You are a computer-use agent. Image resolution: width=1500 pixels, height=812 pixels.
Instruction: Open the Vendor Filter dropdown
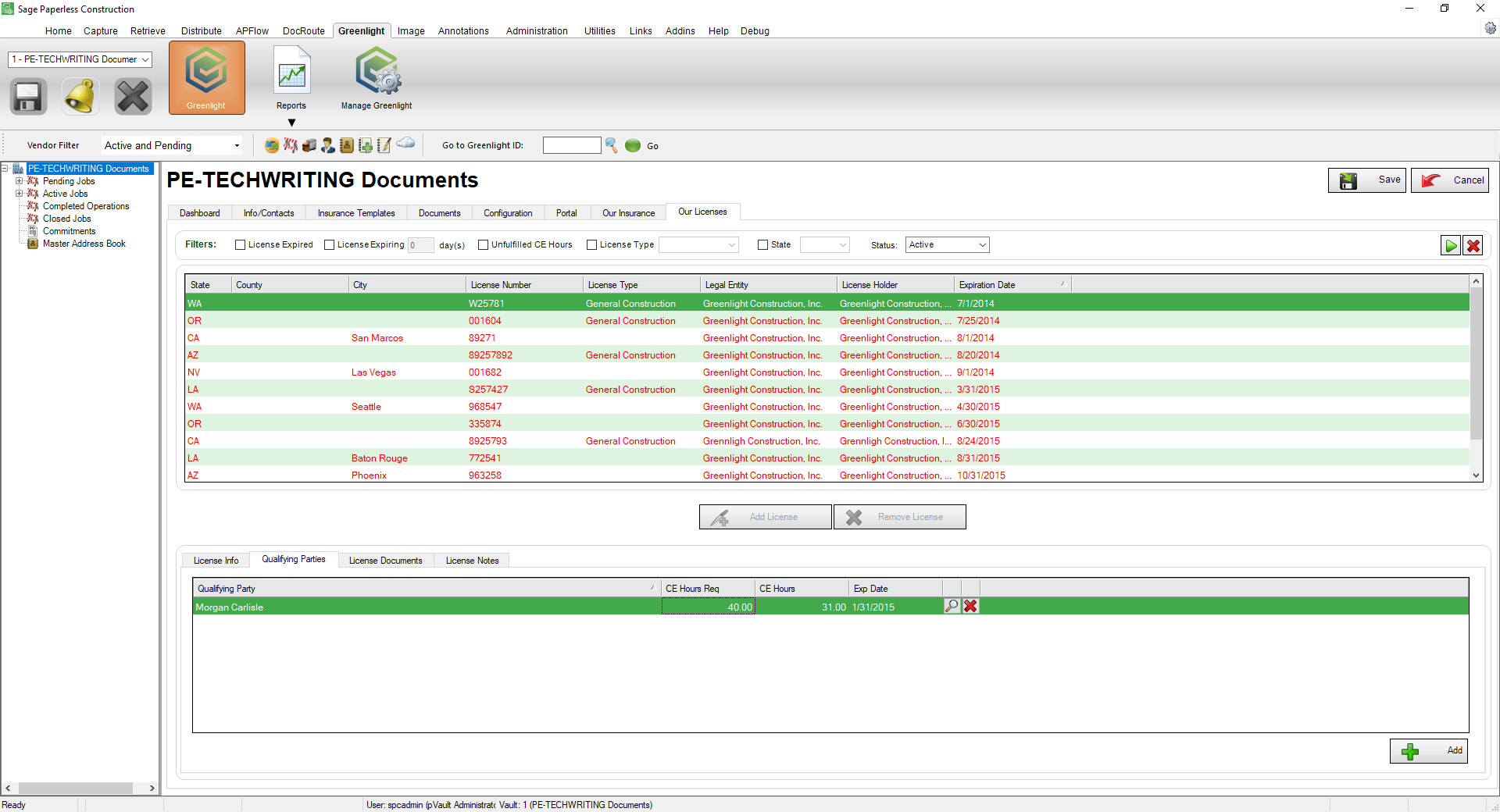(172, 145)
